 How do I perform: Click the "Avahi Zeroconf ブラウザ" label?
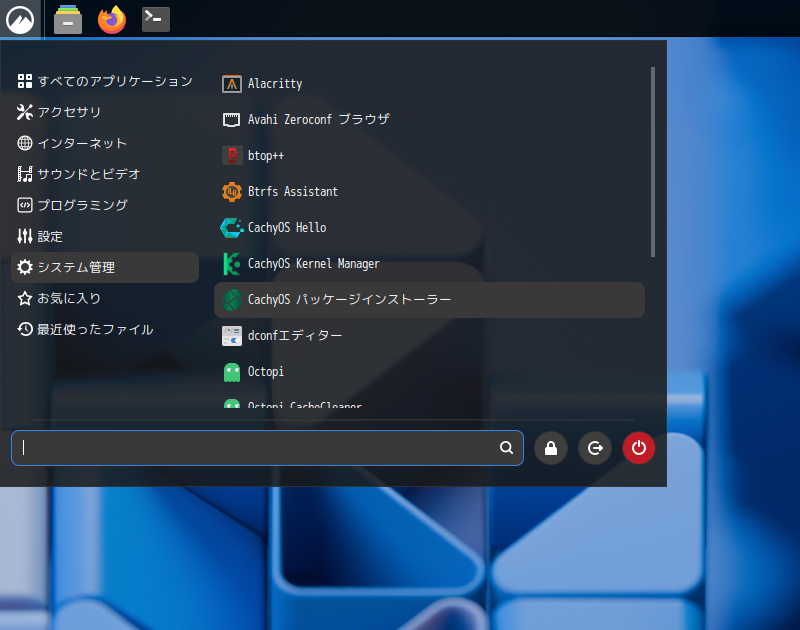click(319, 119)
